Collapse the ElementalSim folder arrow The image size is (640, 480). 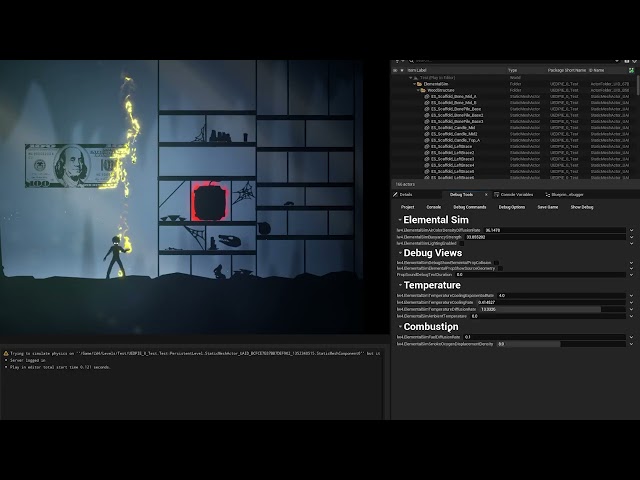tap(414, 84)
